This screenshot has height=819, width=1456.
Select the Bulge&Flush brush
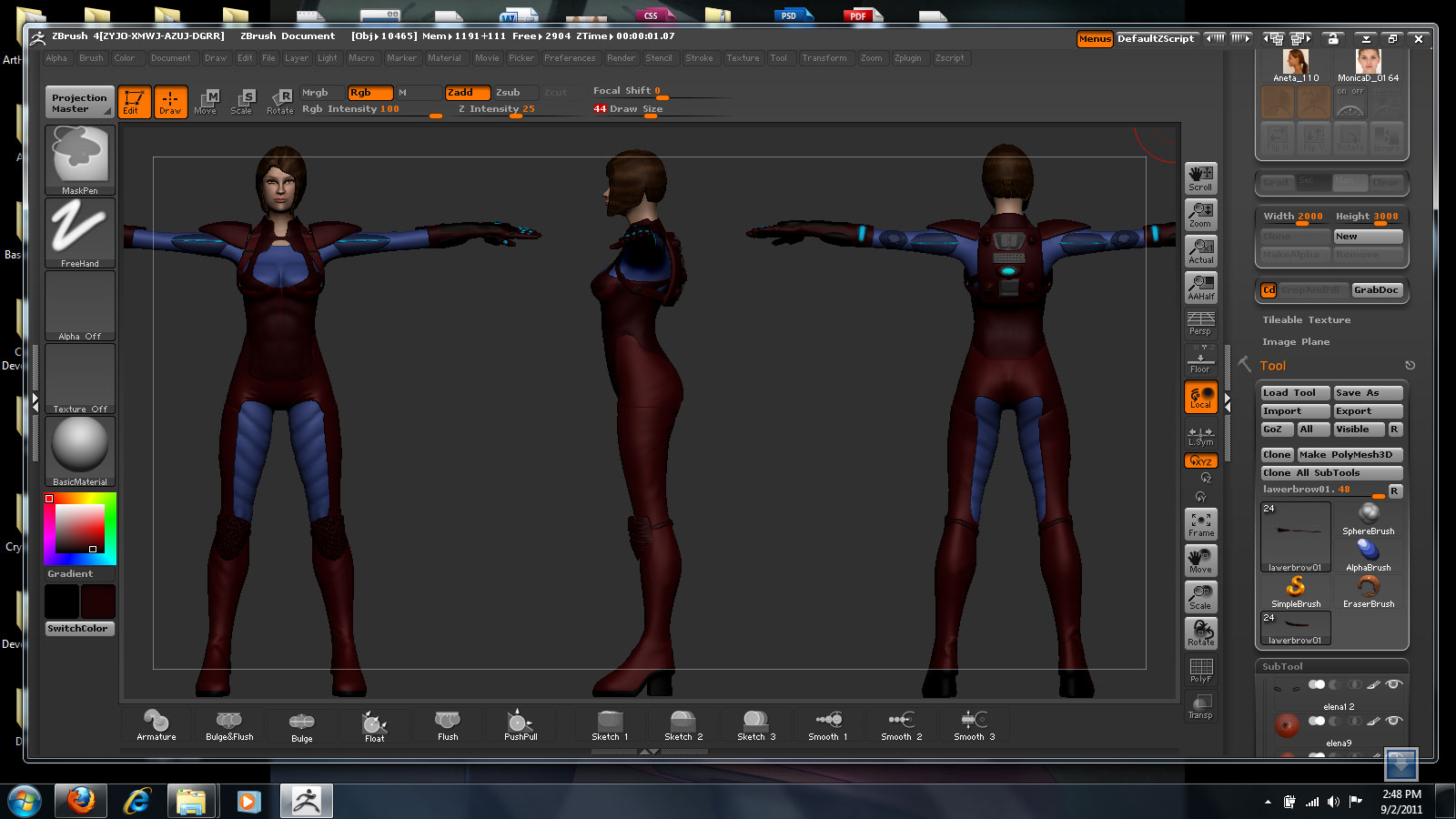229,725
